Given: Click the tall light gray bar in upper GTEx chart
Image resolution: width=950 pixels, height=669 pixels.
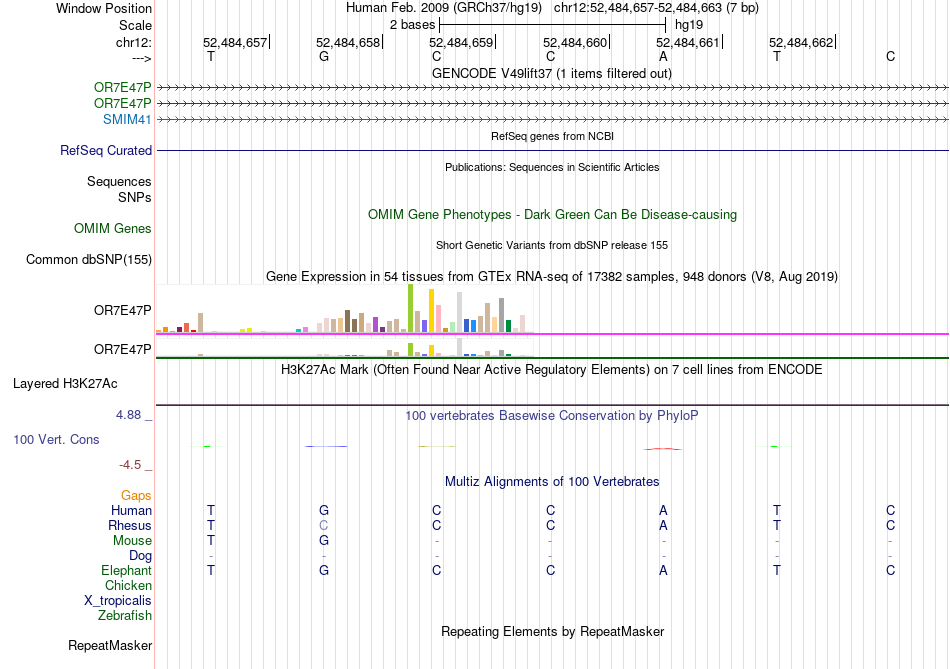Looking at the screenshot, I should (459, 312).
